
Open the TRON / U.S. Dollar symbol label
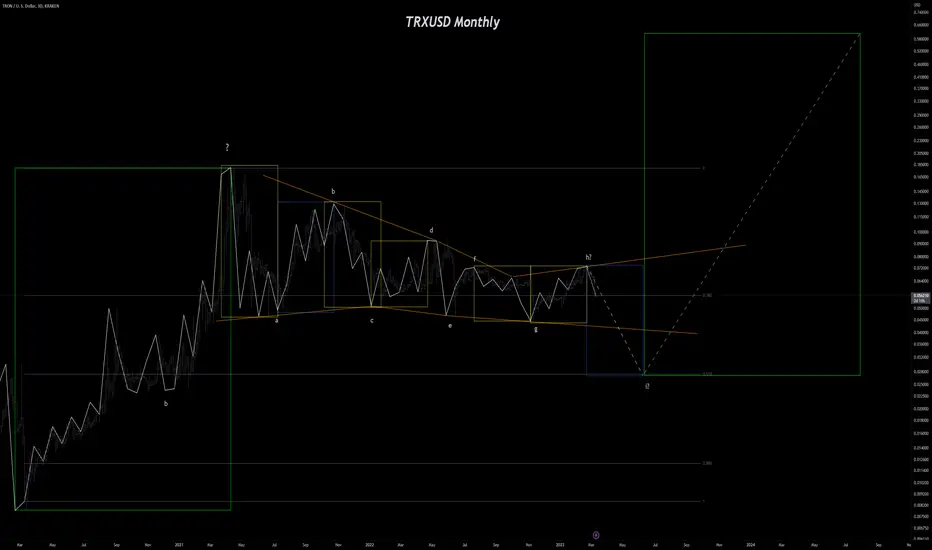tap(30, 6)
